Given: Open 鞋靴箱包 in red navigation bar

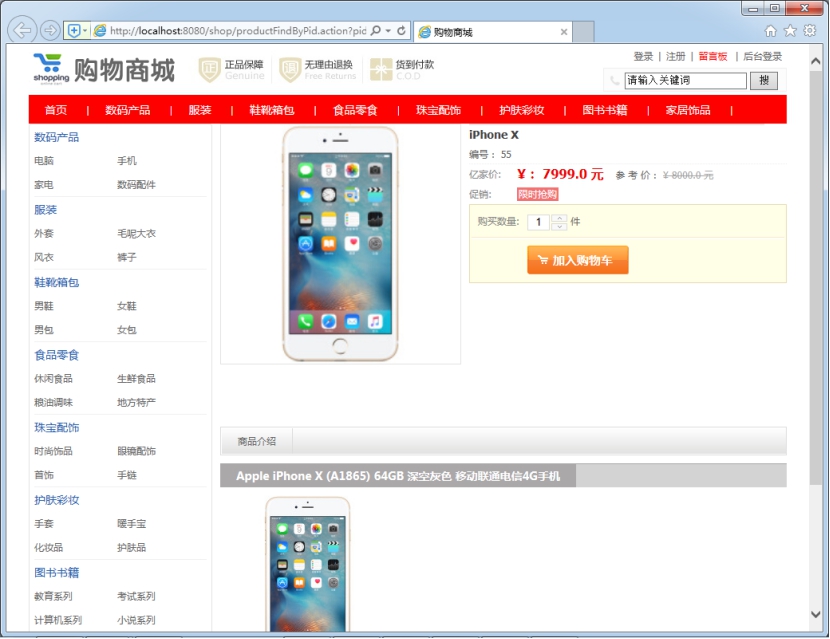Looking at the screenshot, I should [272, 110].
